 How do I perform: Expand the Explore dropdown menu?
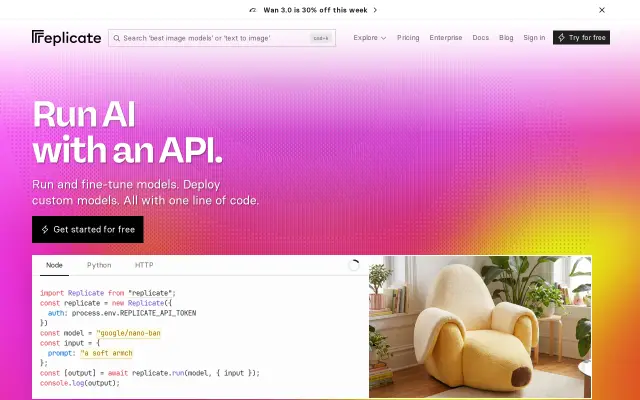pyautogui.click(x=369, y=38)
